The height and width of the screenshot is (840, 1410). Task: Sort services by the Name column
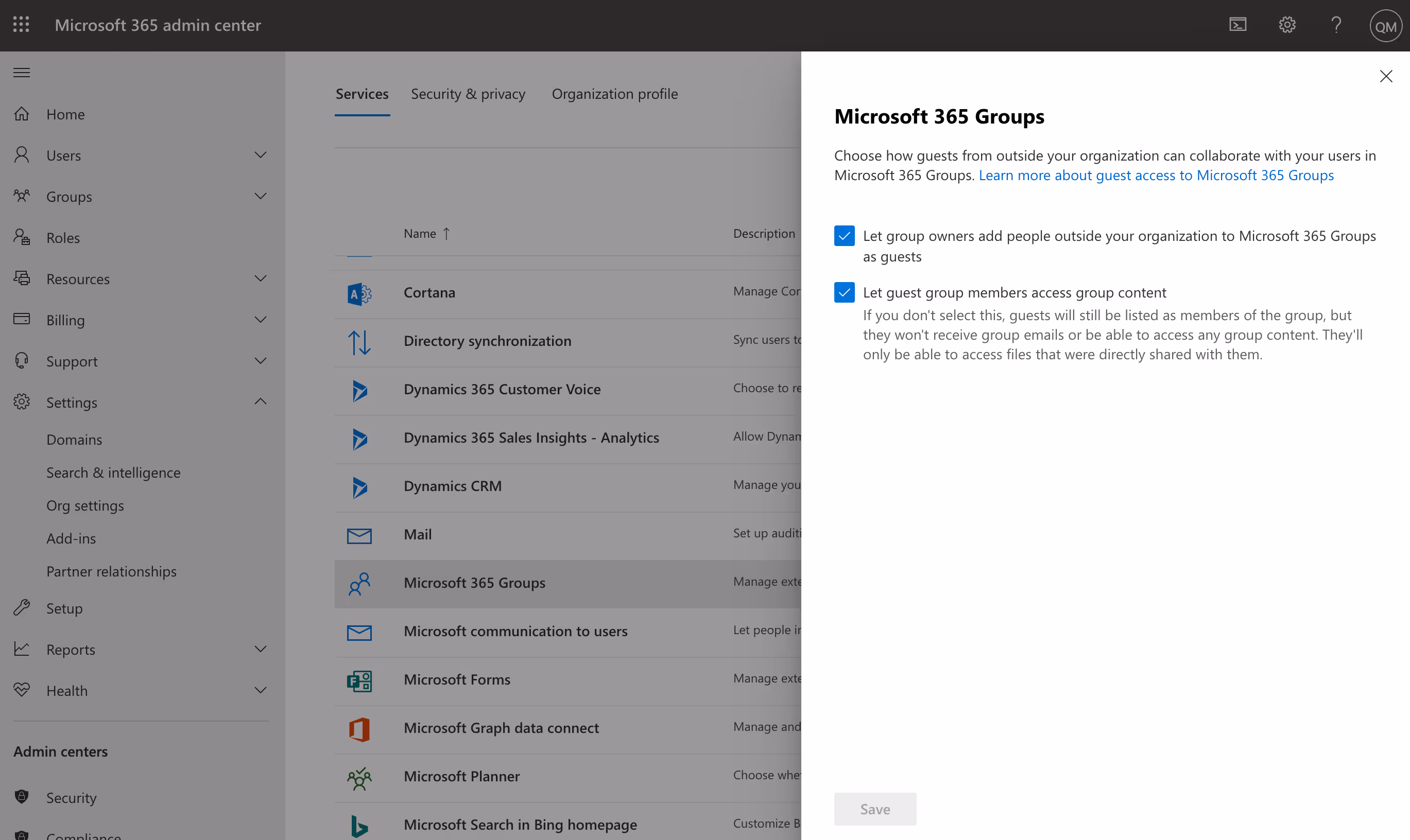[x=427, y=233]
